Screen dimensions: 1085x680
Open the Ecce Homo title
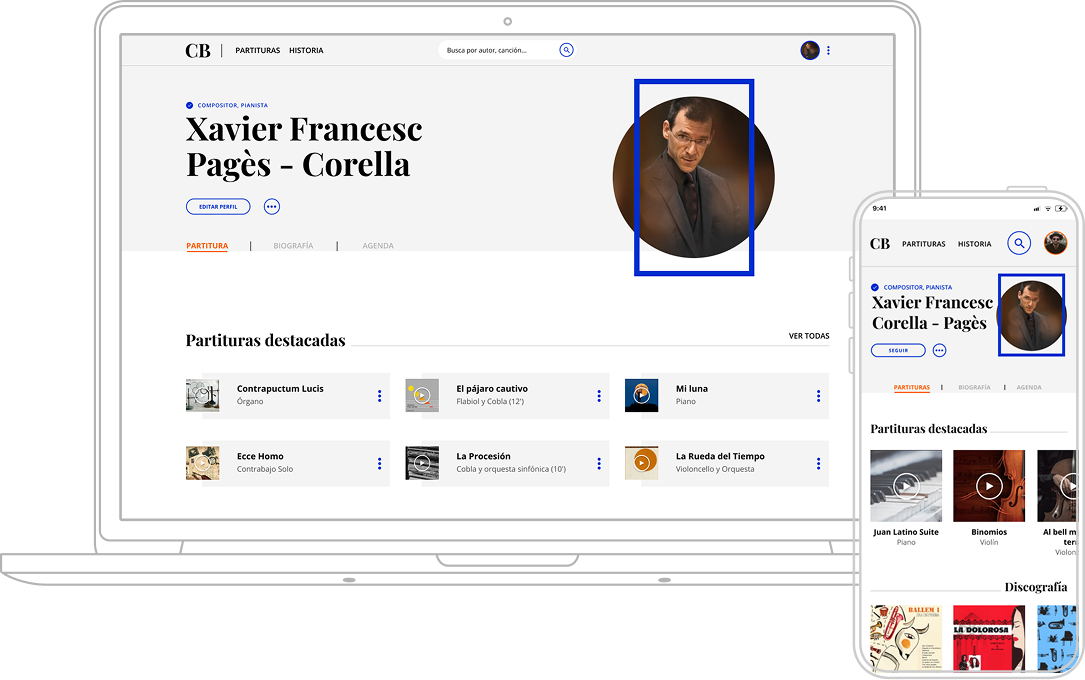click(x=260, y=457)
